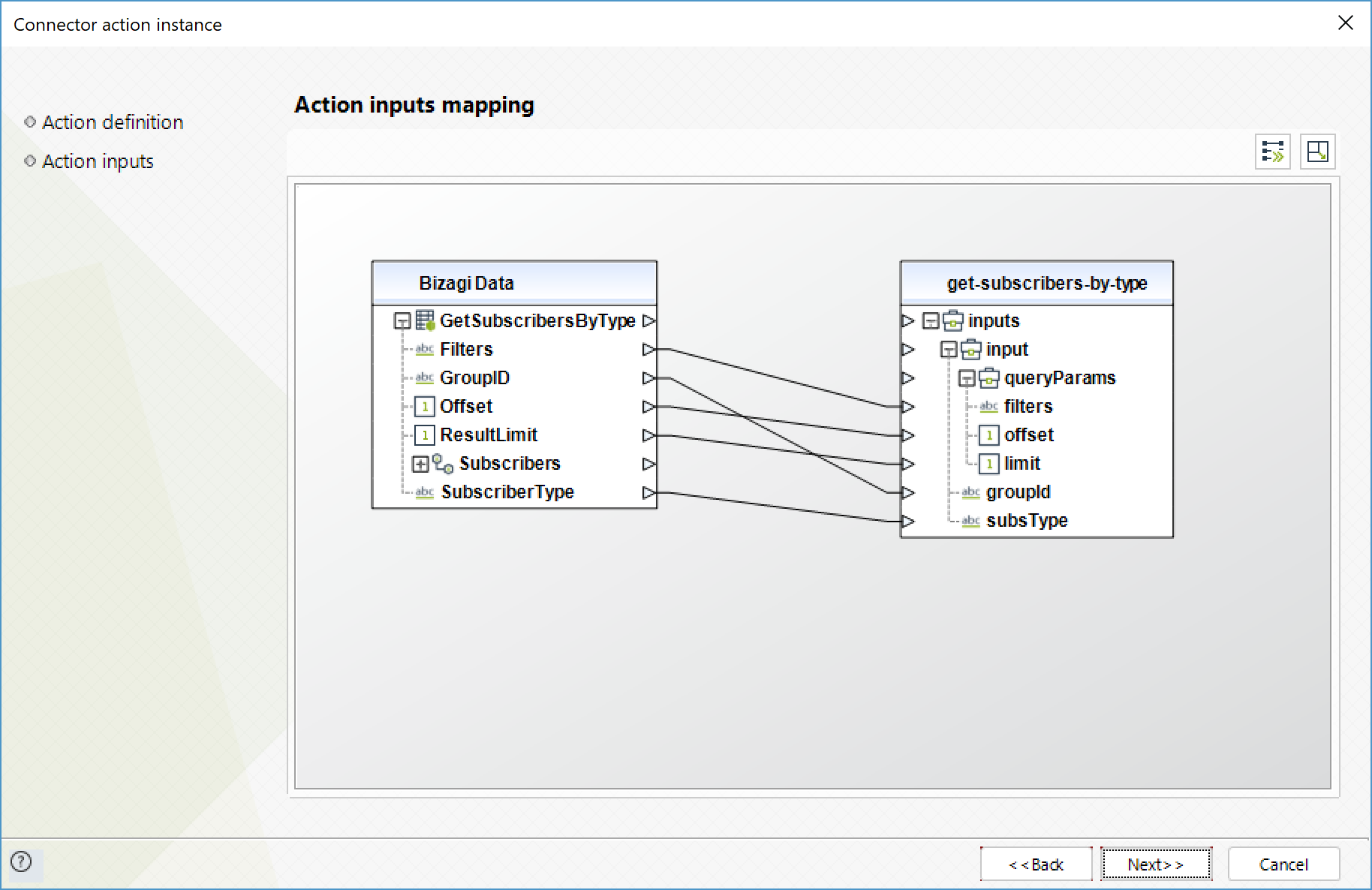Viewport: 1372px width, 890px height.
Task: Click the inputs briefcase object icon
Action: click(x=953, y=321)
